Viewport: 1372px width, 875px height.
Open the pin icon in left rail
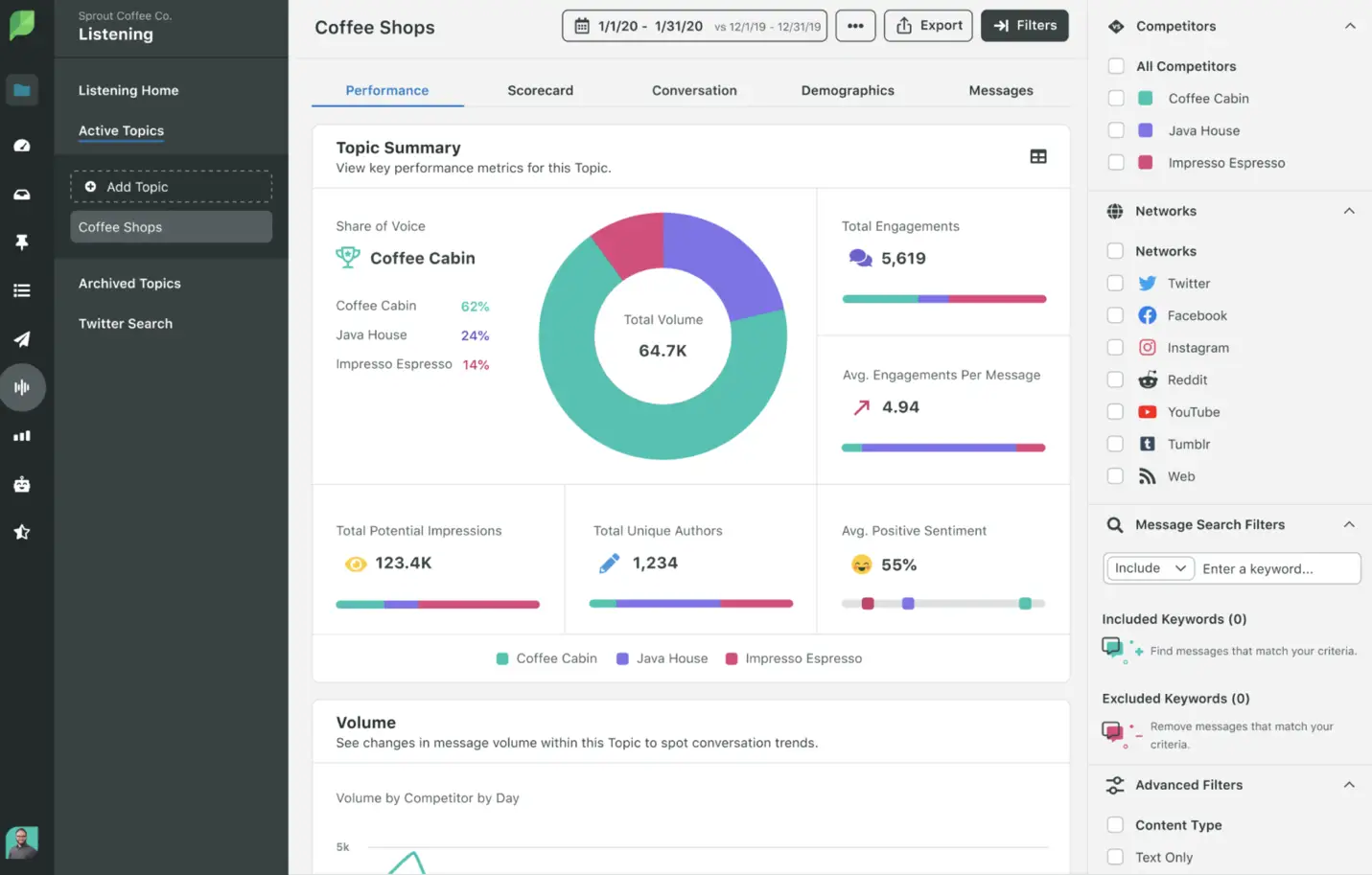click(21, 242)
